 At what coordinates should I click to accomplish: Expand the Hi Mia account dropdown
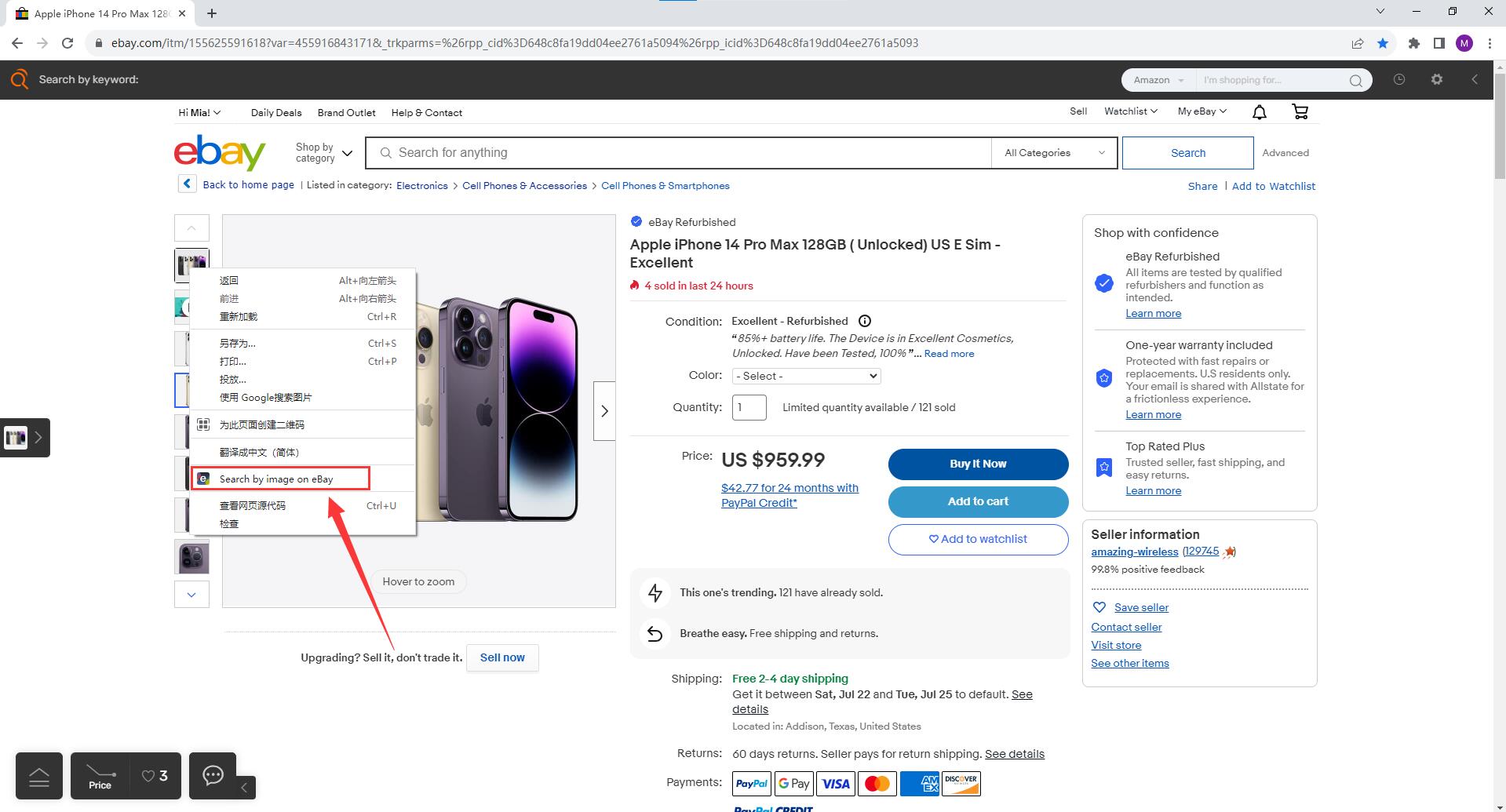tap(199, 112)
